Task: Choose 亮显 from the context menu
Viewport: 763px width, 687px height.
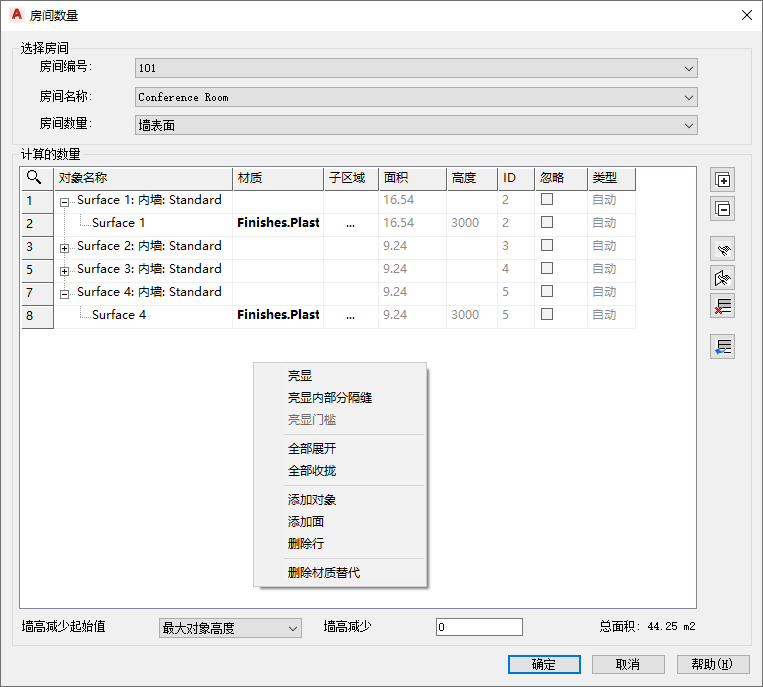Action: click(340, 376)
